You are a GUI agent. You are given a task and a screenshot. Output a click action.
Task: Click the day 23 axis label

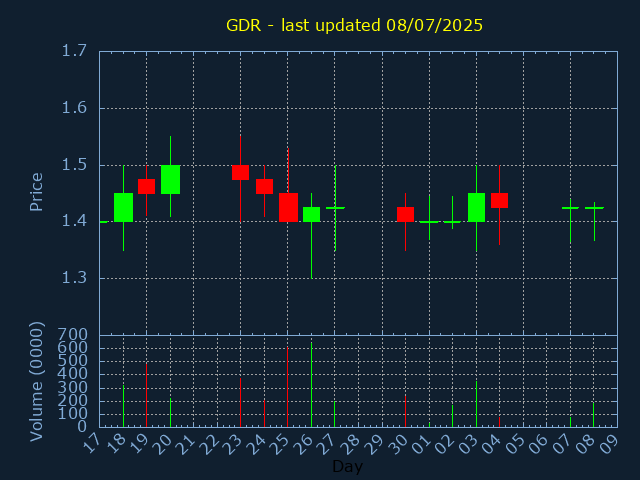tap(233, 444)
